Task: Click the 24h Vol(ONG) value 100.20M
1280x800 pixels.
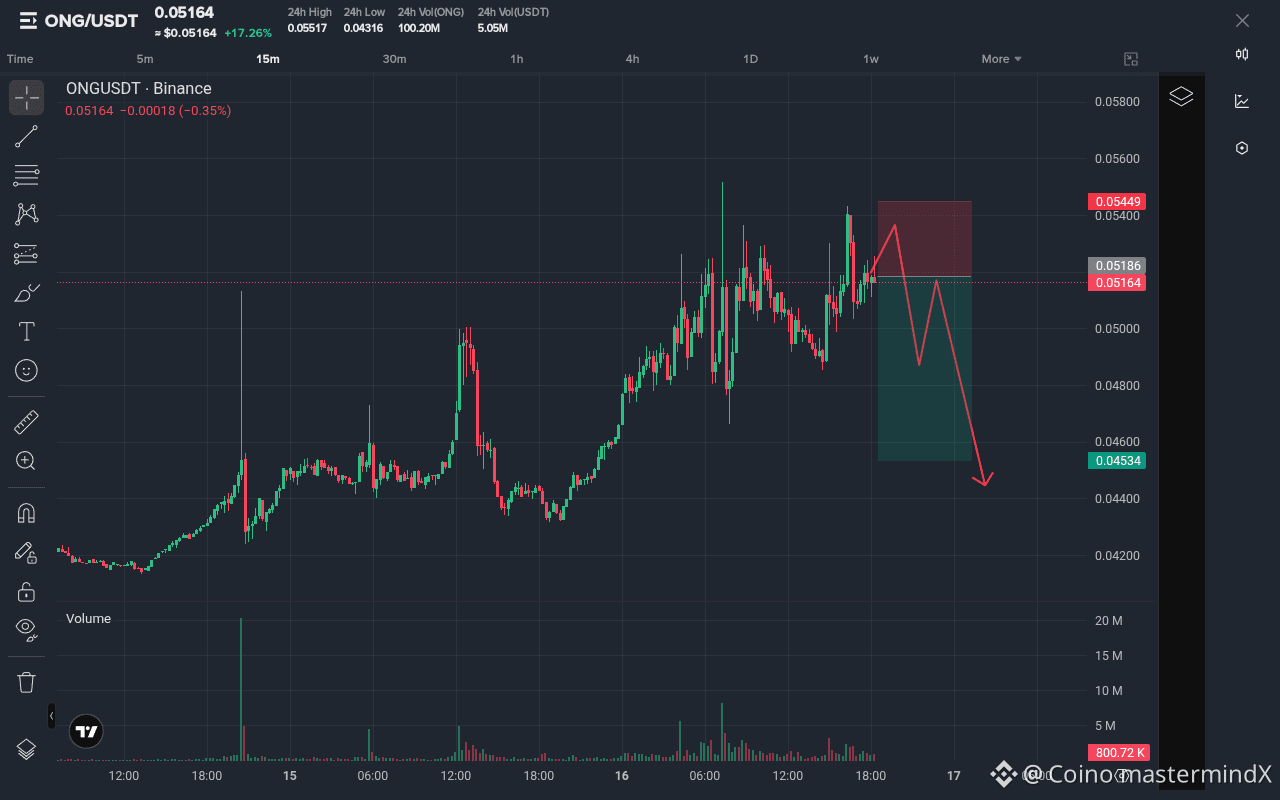Action: tap(419, 27)
